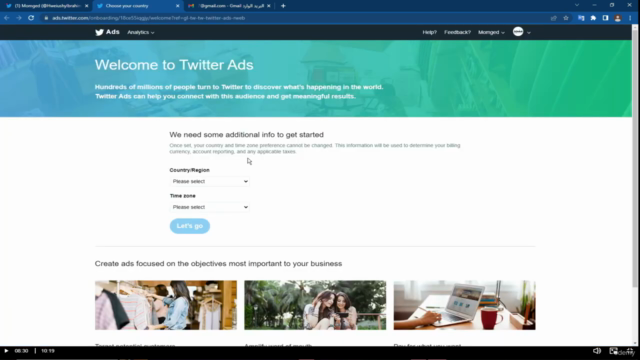Open the Analytics dropdown menu
This screenshot has width=640, height=360.
[x=140, y=32]
